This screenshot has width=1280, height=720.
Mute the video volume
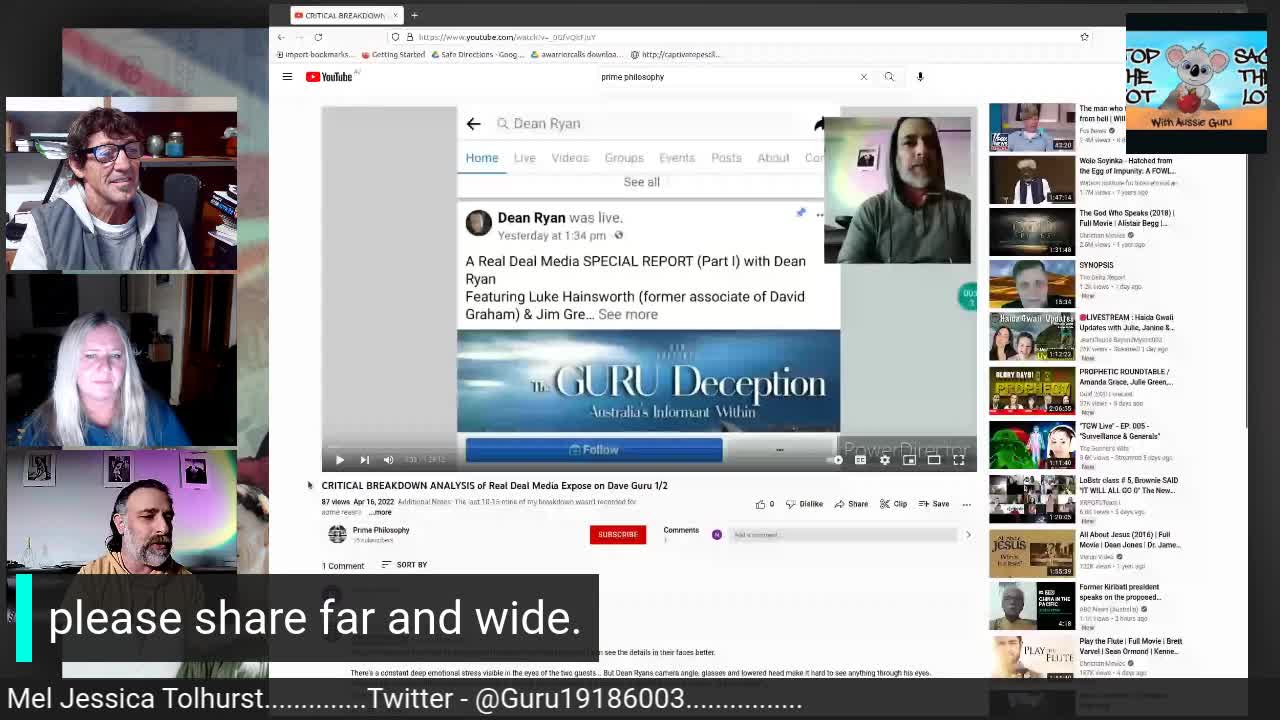click(x=389, y=460)
